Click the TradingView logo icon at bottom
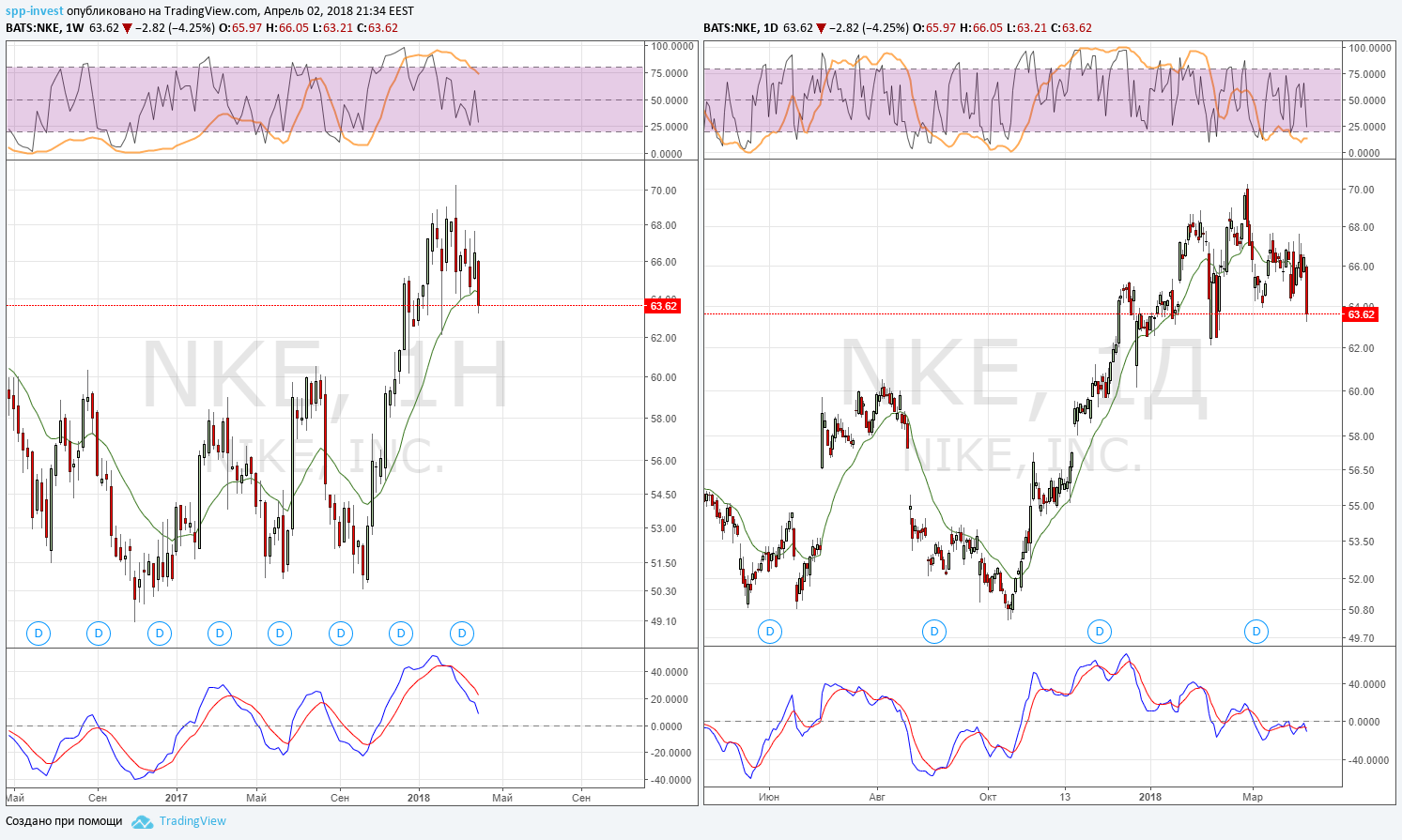This screenshot has height=840, width=1402. click(x=142, y=821)
